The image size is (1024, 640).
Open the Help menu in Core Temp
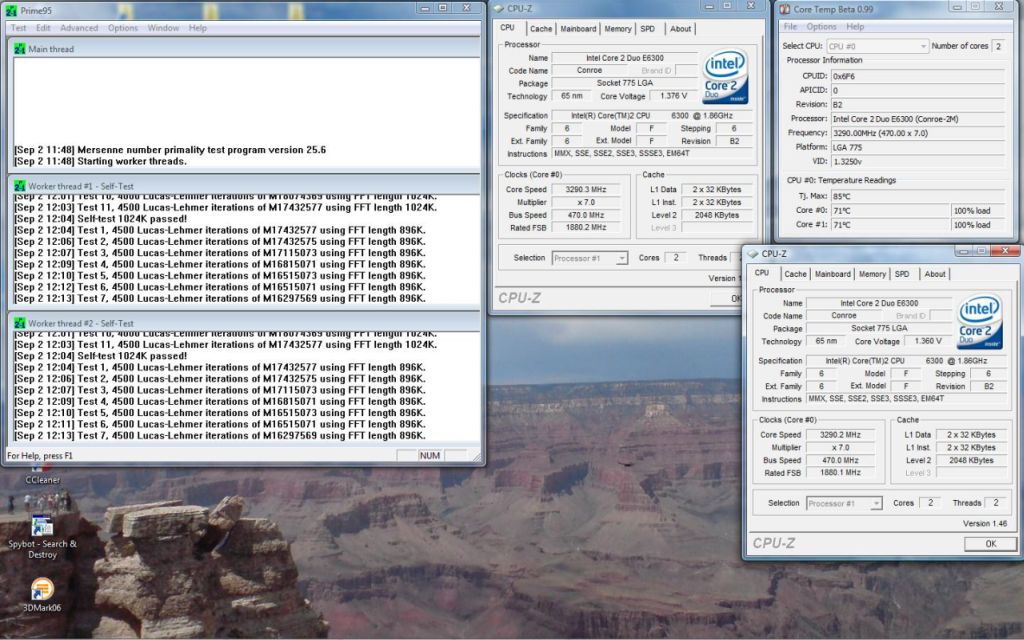click(x=855, y=27)
